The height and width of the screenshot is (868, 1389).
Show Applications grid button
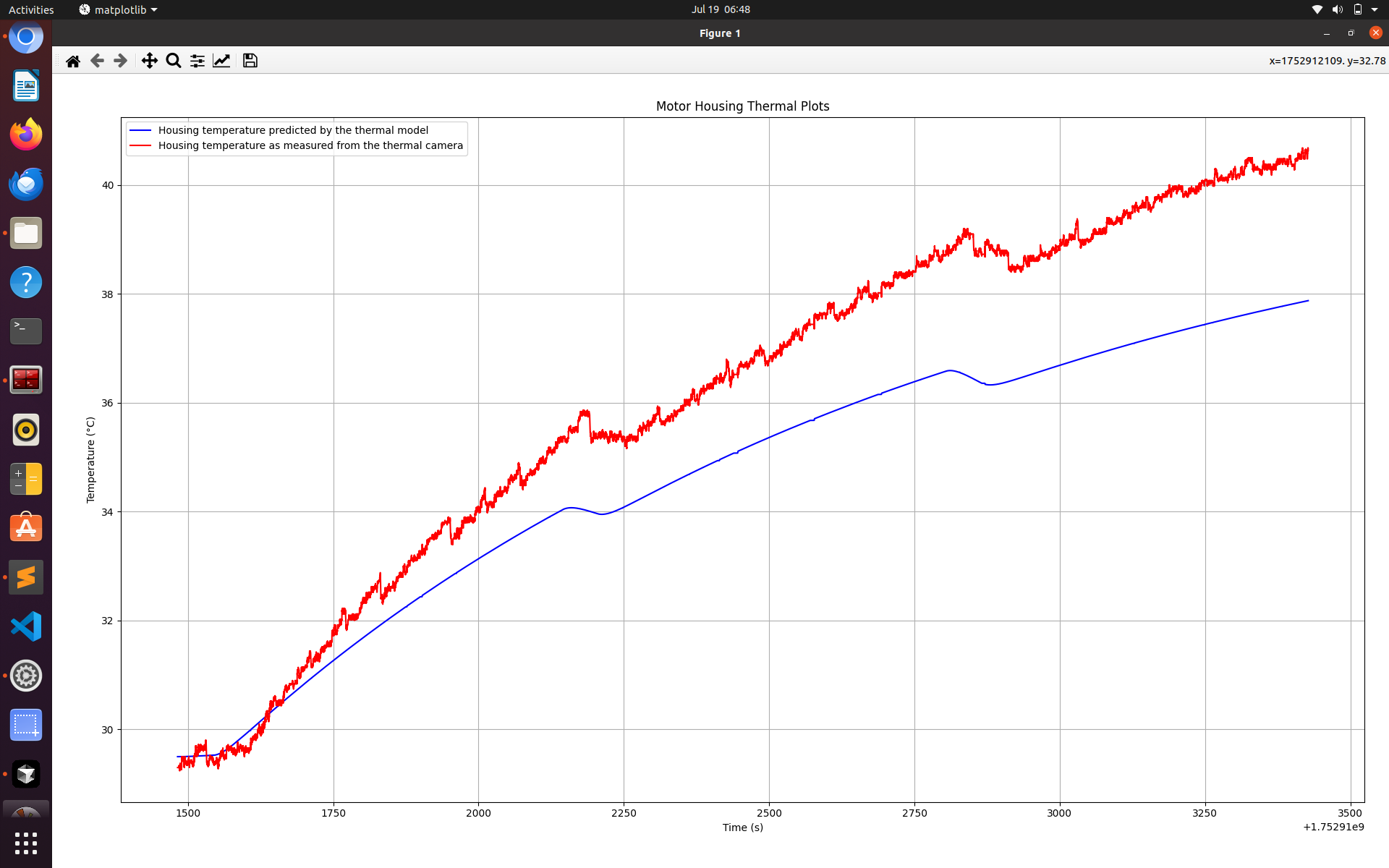(26, 843)
